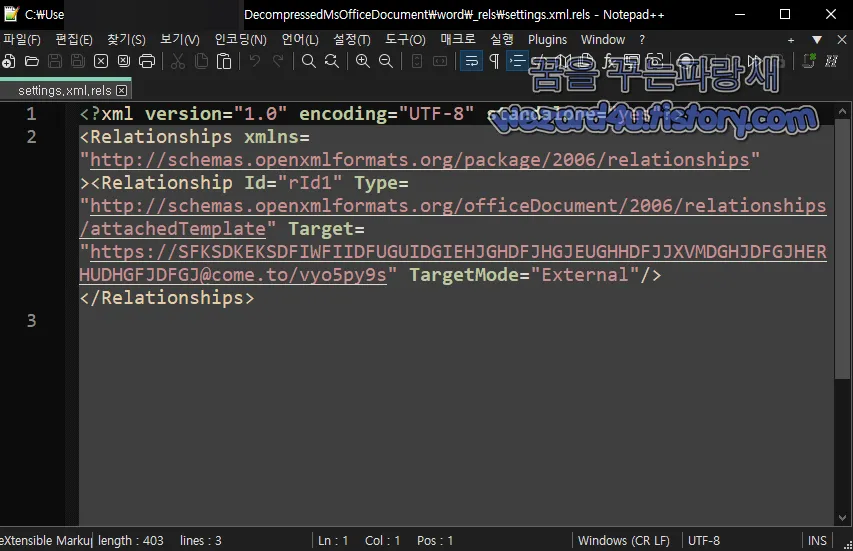Open the 언어(L) menu
This screenshot has height=551, width=853.
[300, 40]
